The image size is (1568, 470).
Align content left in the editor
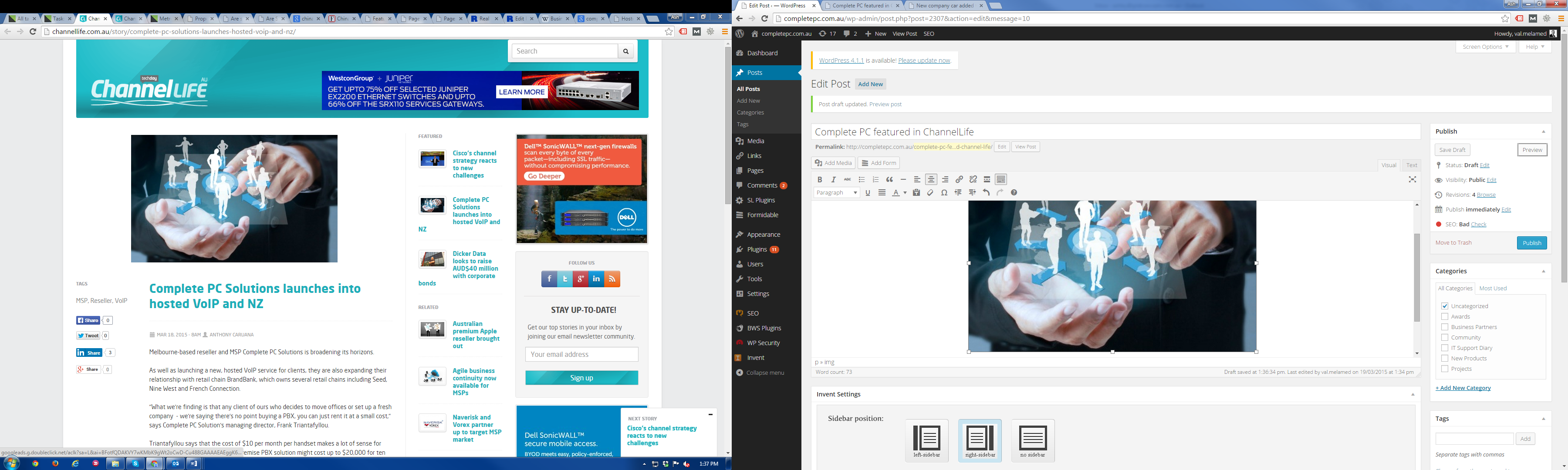917,179
